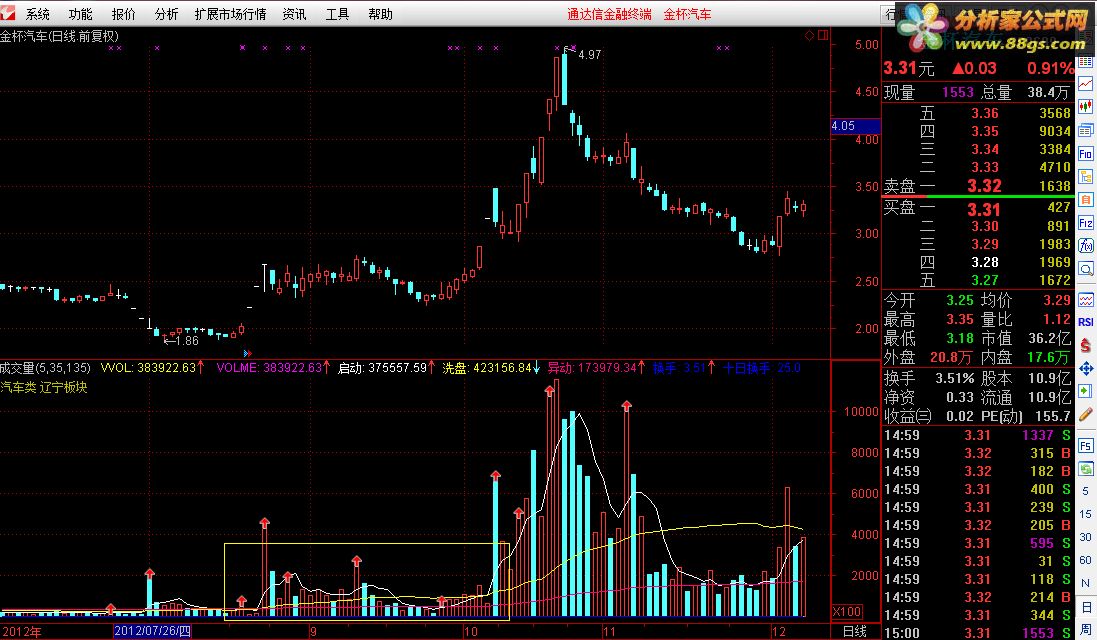Click buy-five price 3.27
1097x640 pixels.
(x=985, y=280)
